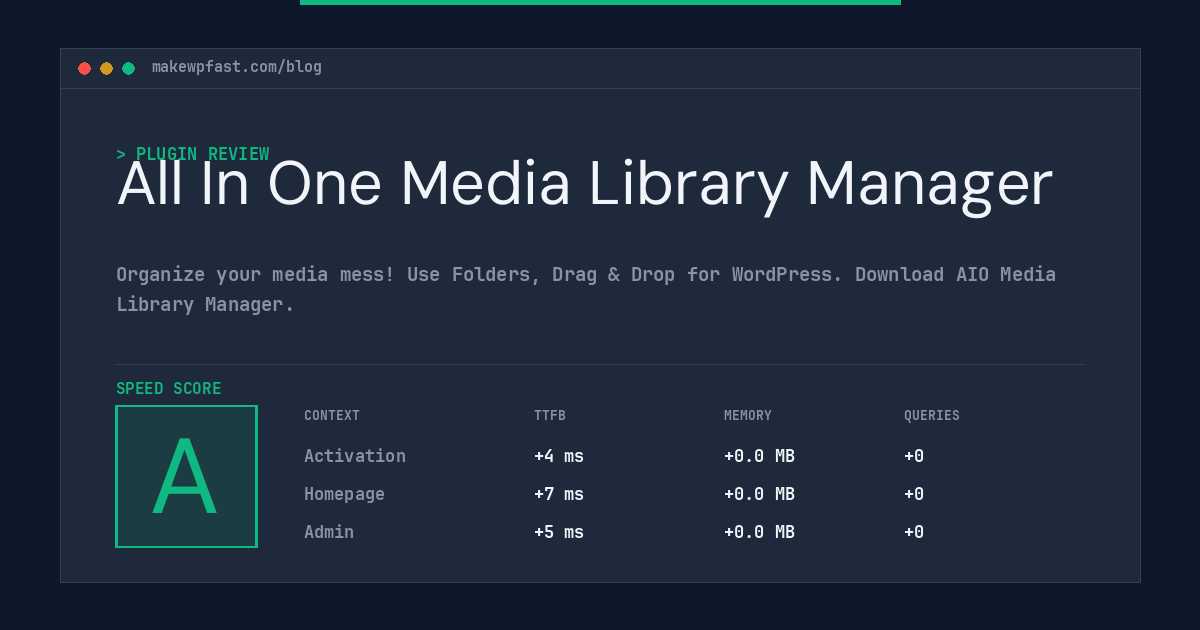Click the 'Organize your media mess!' description
The width and height of the screenshot is (1200, 630).
pyautogui.click(x=586, y=289)
